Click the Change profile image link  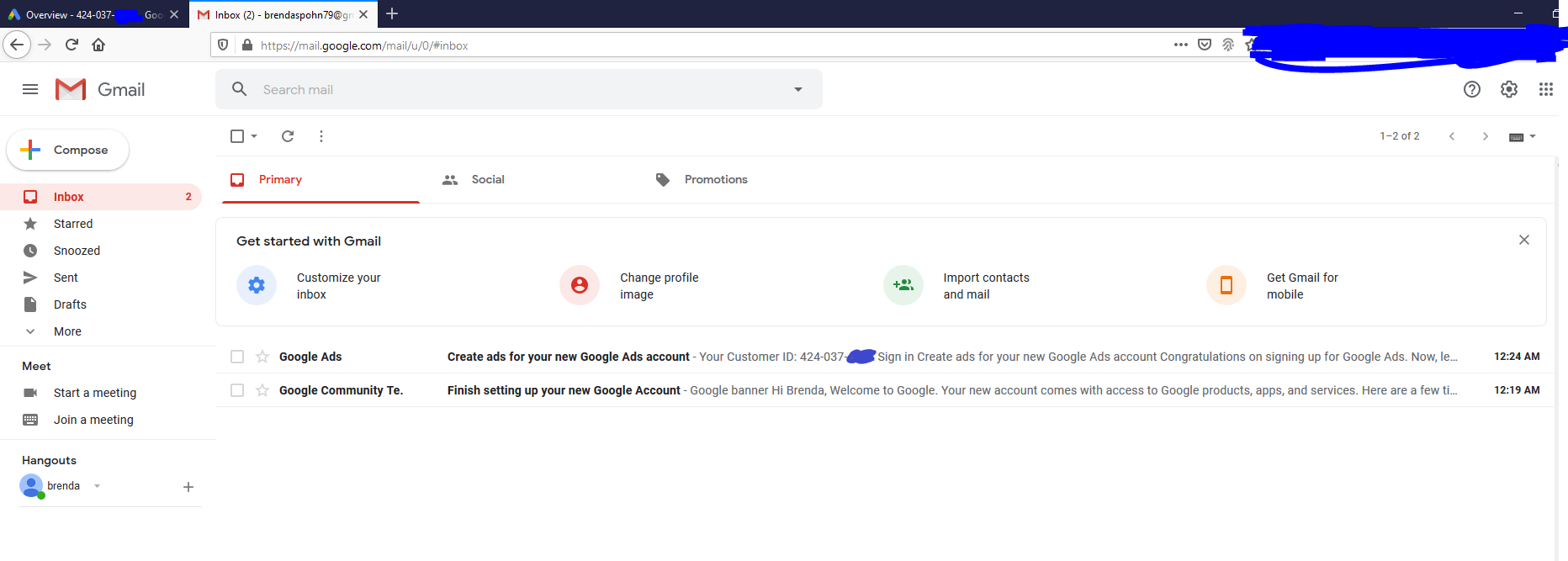pos(660,286)
